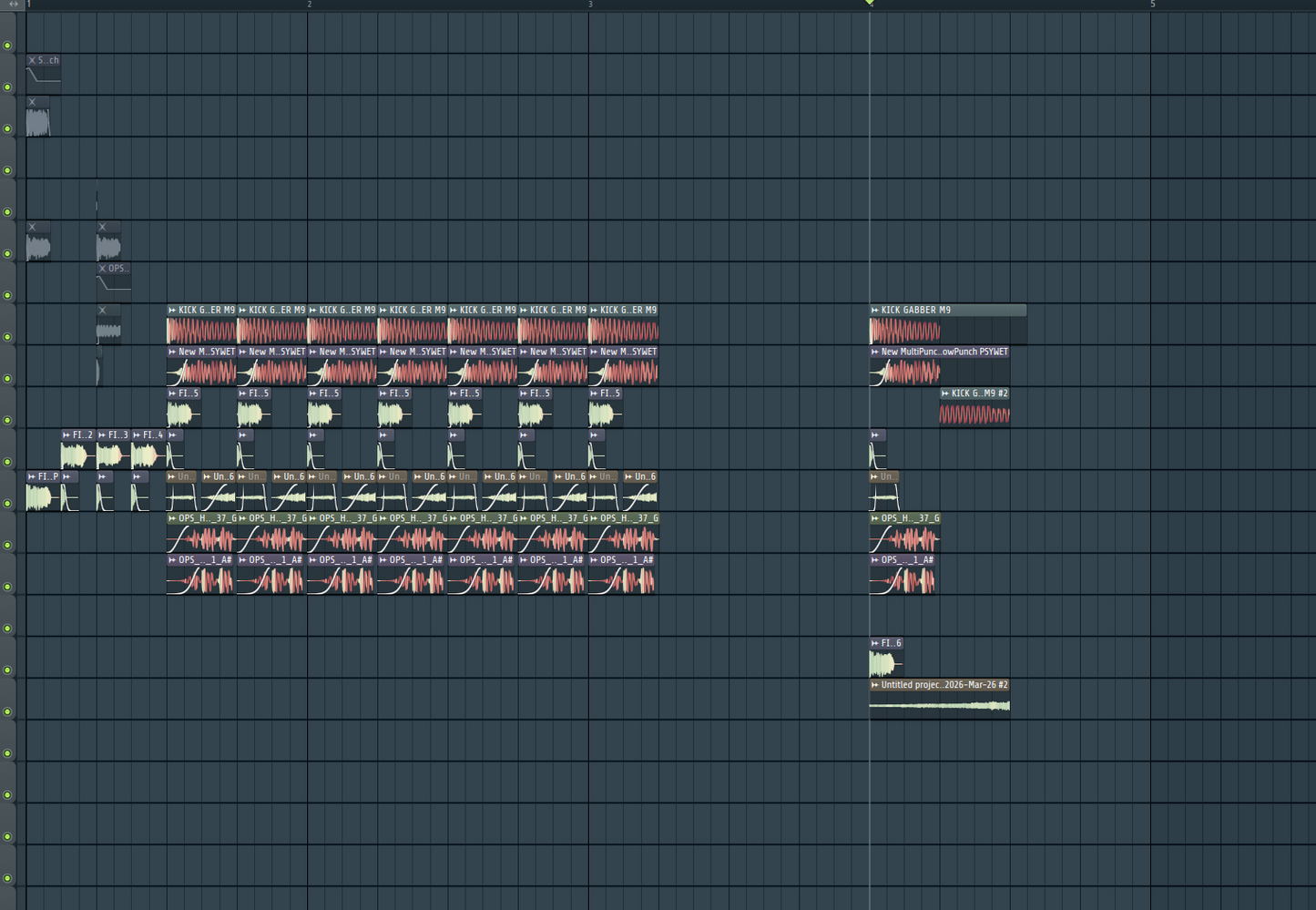
Task: Click the green playhead marker near bar 4
Action: [x=869, y=5]
